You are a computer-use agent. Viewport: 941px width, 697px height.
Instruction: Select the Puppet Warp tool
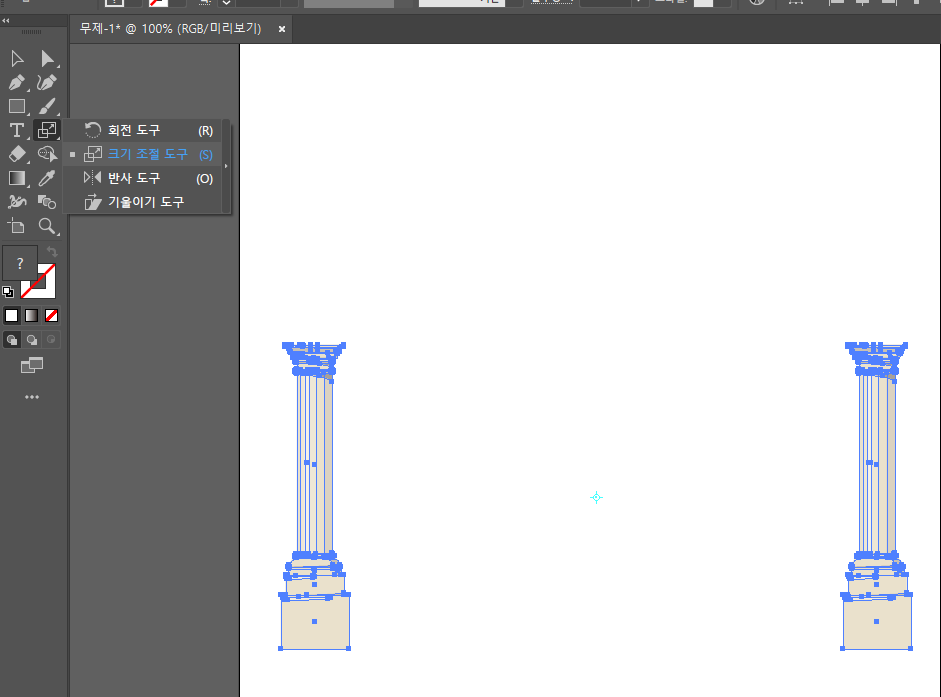pyautogui.click(x=17, y=202)
